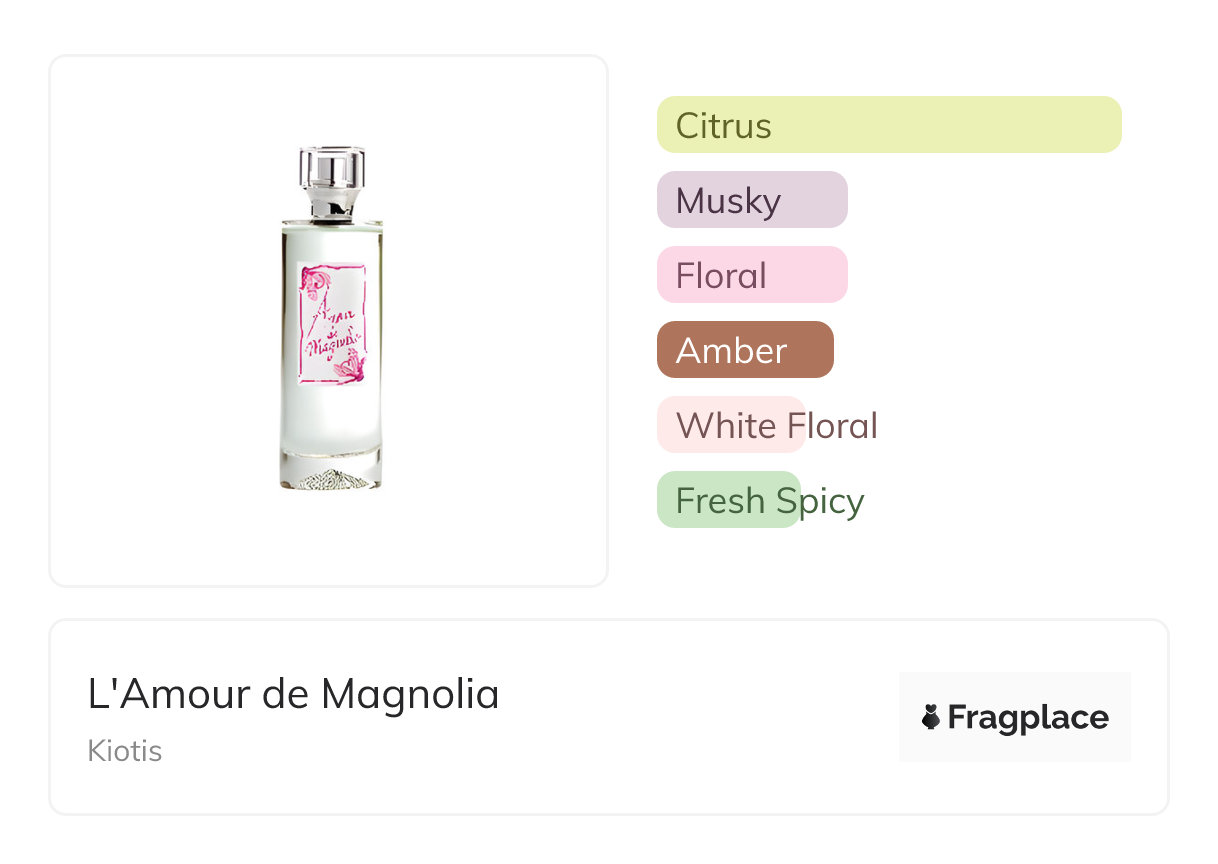Choose the brown Amber accord bar

744,350
